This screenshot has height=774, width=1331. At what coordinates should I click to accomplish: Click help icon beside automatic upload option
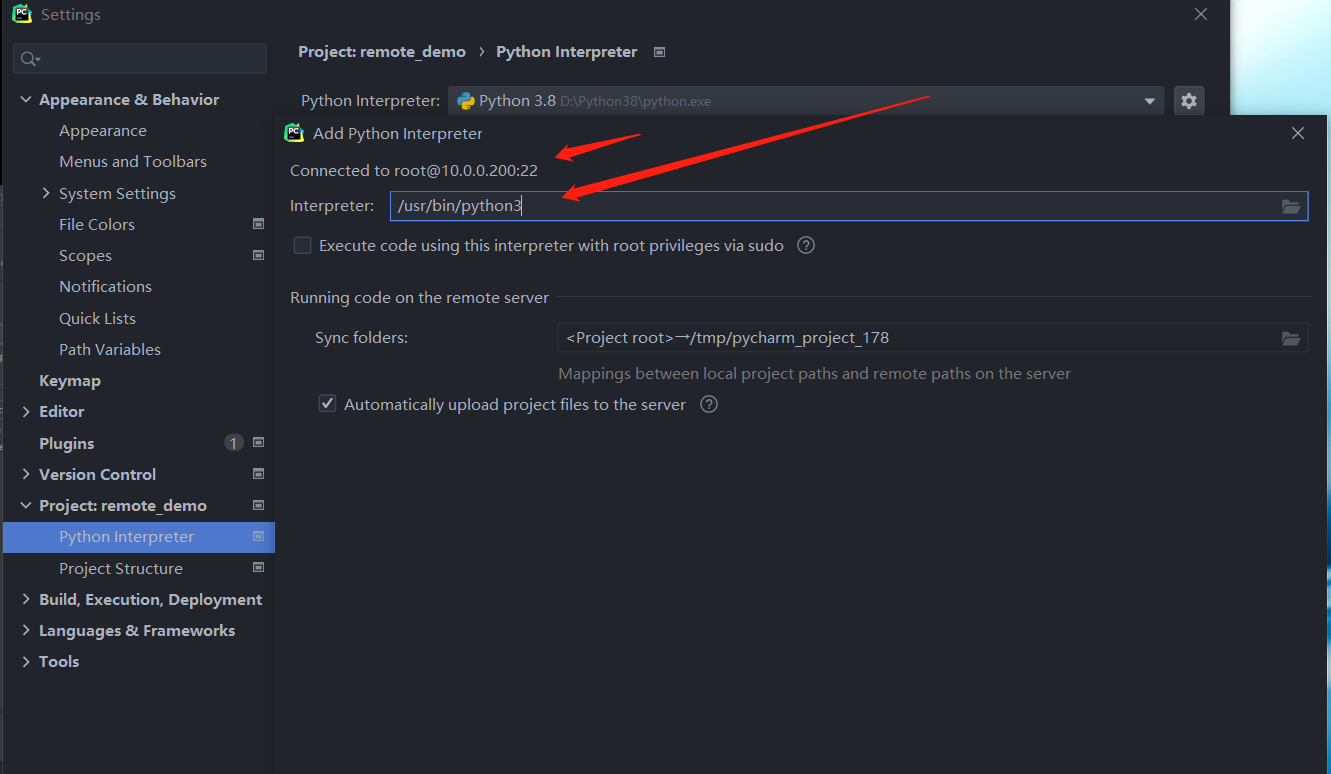[x=709, y=404]
